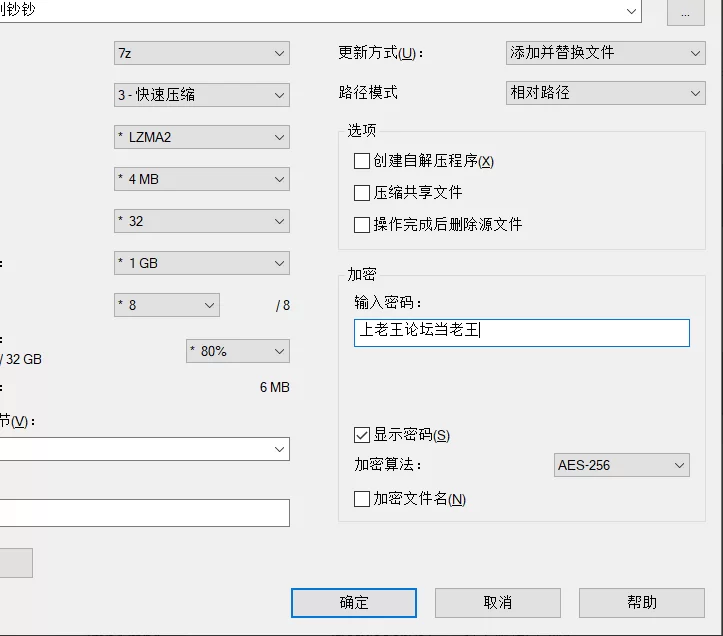Enable the 加密文件名 checkbox
723x636 pixels.
[362, 499]
